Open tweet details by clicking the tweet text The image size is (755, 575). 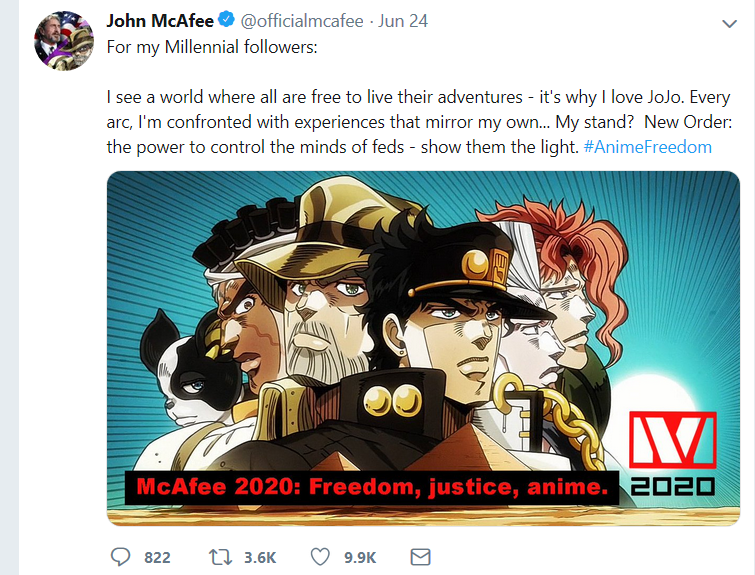pos(419,122)
